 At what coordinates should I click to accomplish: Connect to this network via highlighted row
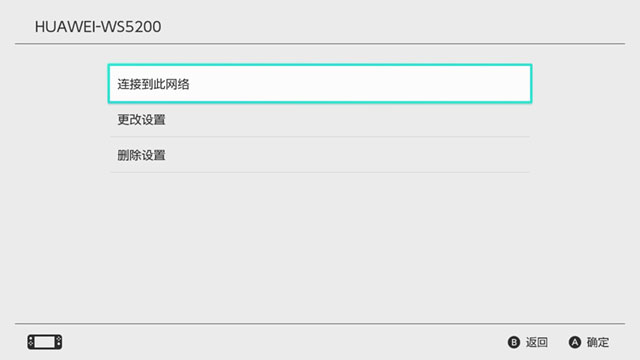coord(320,84)
